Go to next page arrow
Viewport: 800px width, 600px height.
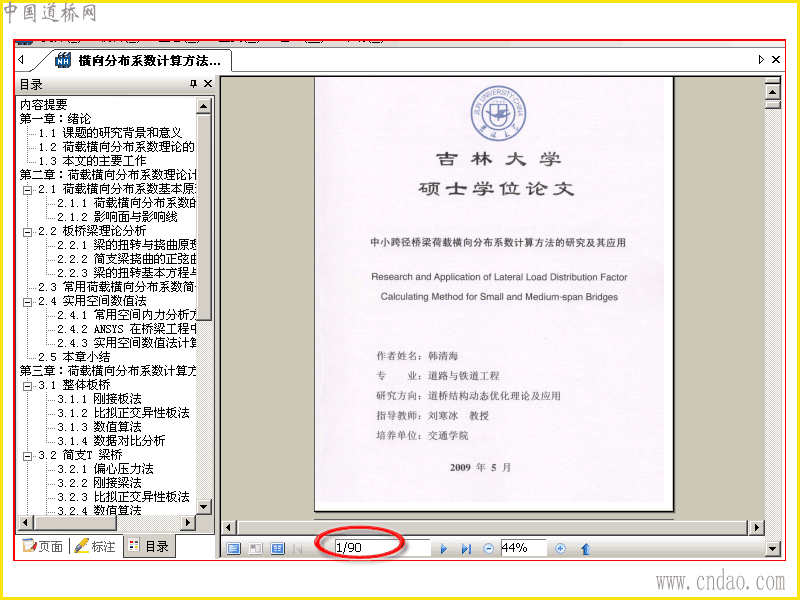coord(443,548)
